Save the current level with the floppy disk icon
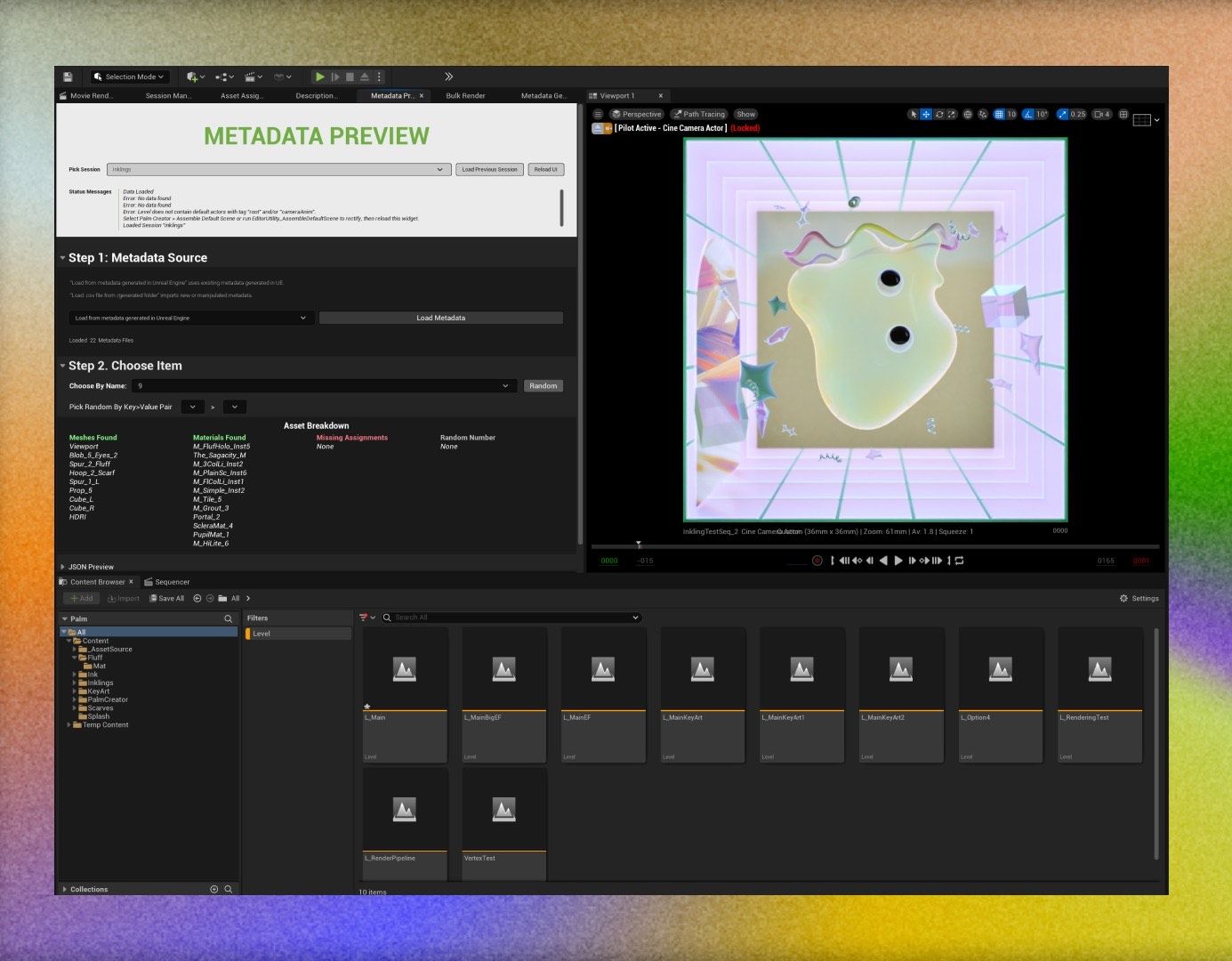 click(68, 77)
